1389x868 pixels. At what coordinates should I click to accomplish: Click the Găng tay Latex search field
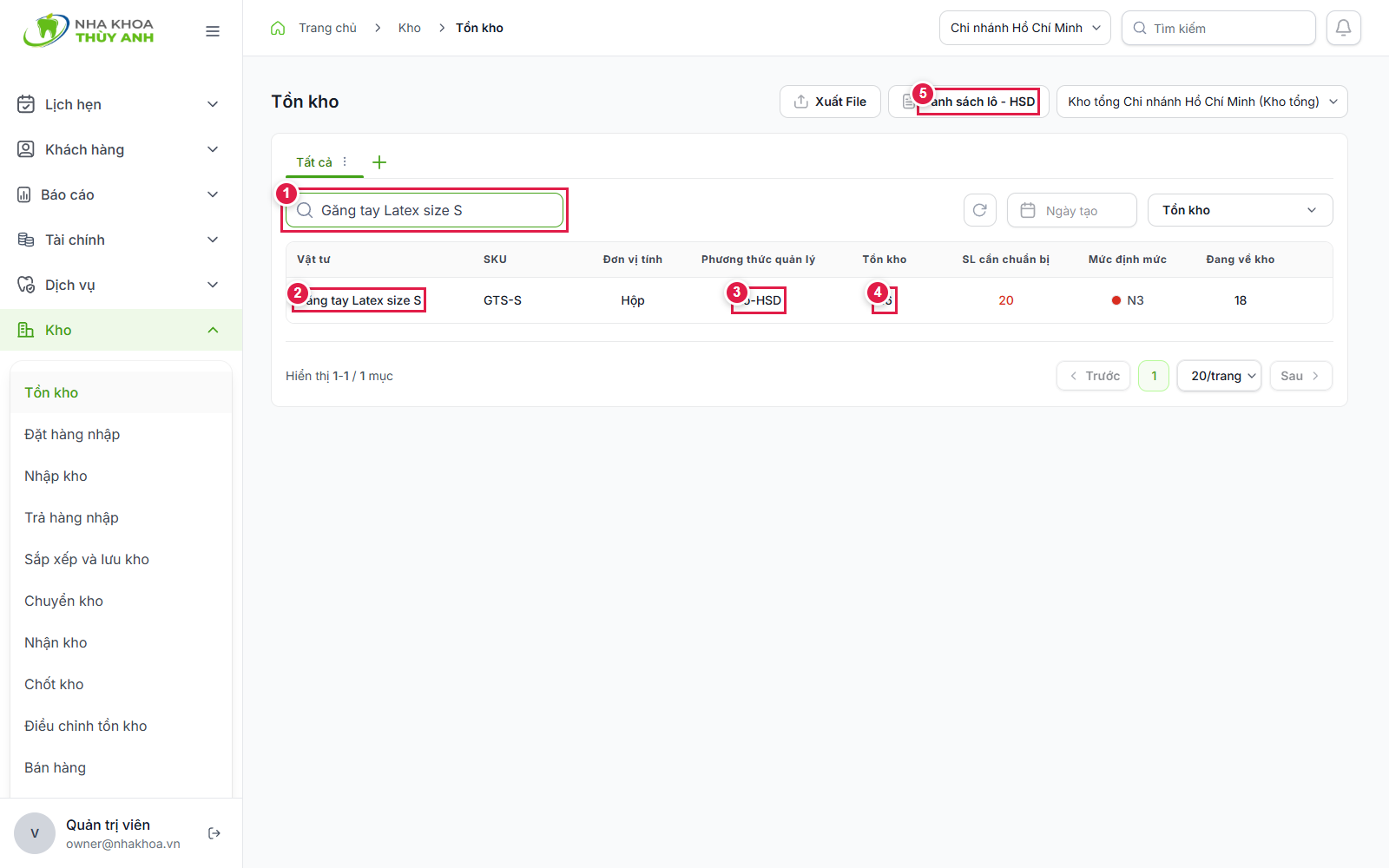pos(425,210)
